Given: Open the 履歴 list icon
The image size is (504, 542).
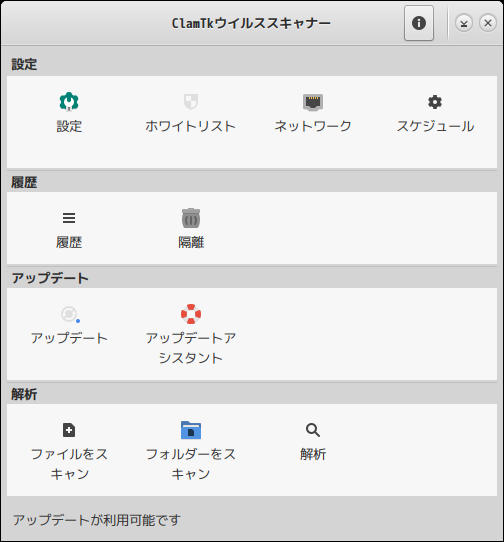Looking at the screenshot, I should point(69,218).
